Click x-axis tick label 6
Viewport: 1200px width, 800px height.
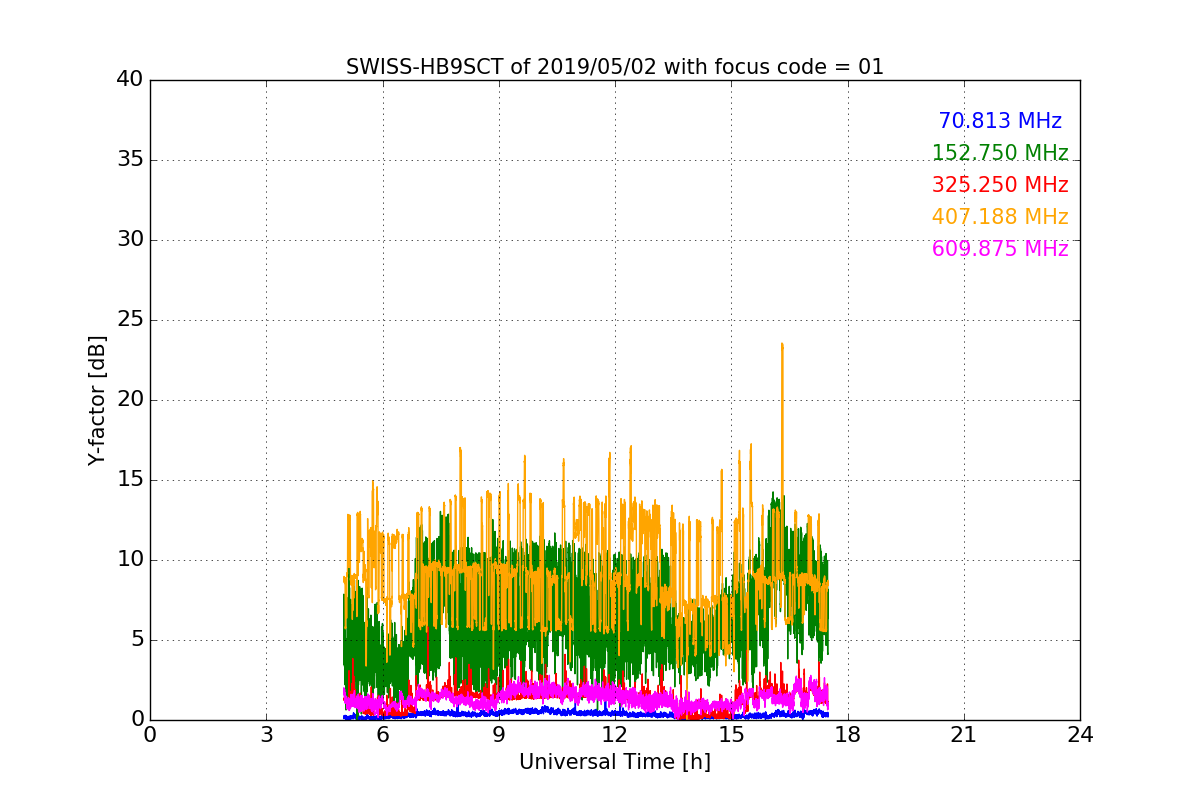pos(383,734)
